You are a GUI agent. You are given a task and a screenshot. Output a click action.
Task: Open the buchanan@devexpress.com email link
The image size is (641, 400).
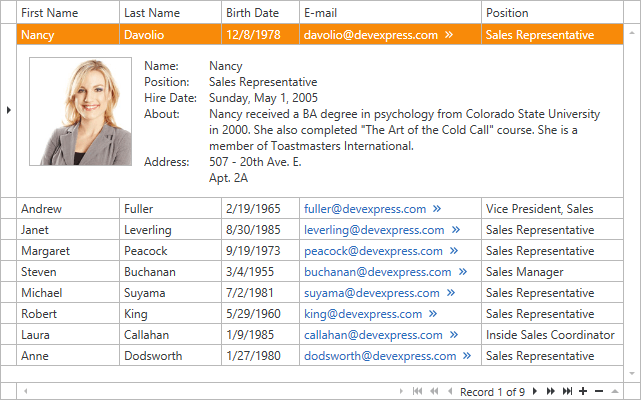tap(375, 272)
